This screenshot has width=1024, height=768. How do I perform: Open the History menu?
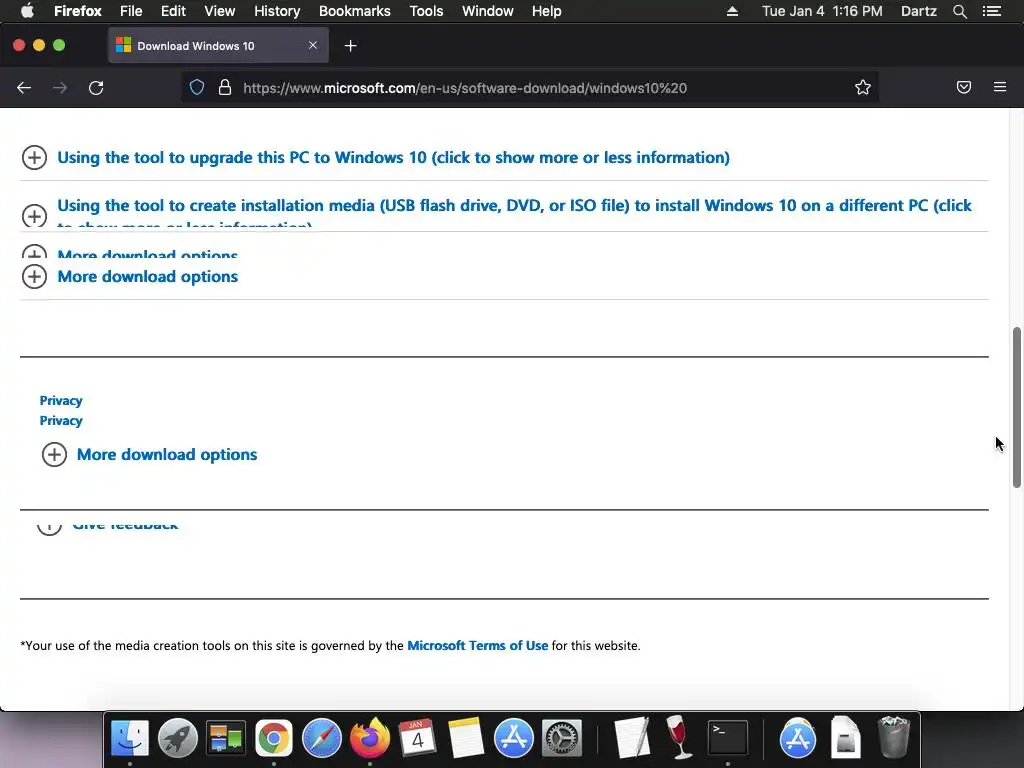277,11
